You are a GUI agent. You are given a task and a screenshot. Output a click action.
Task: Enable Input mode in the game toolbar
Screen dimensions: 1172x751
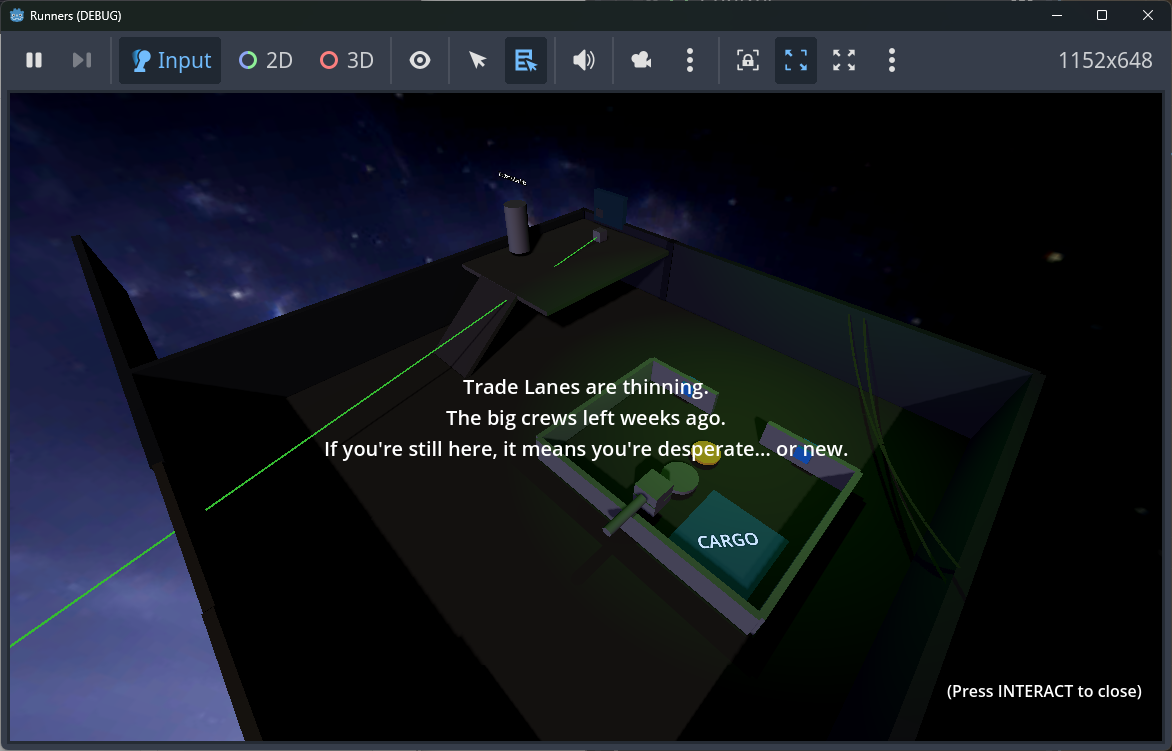(170, 60)
